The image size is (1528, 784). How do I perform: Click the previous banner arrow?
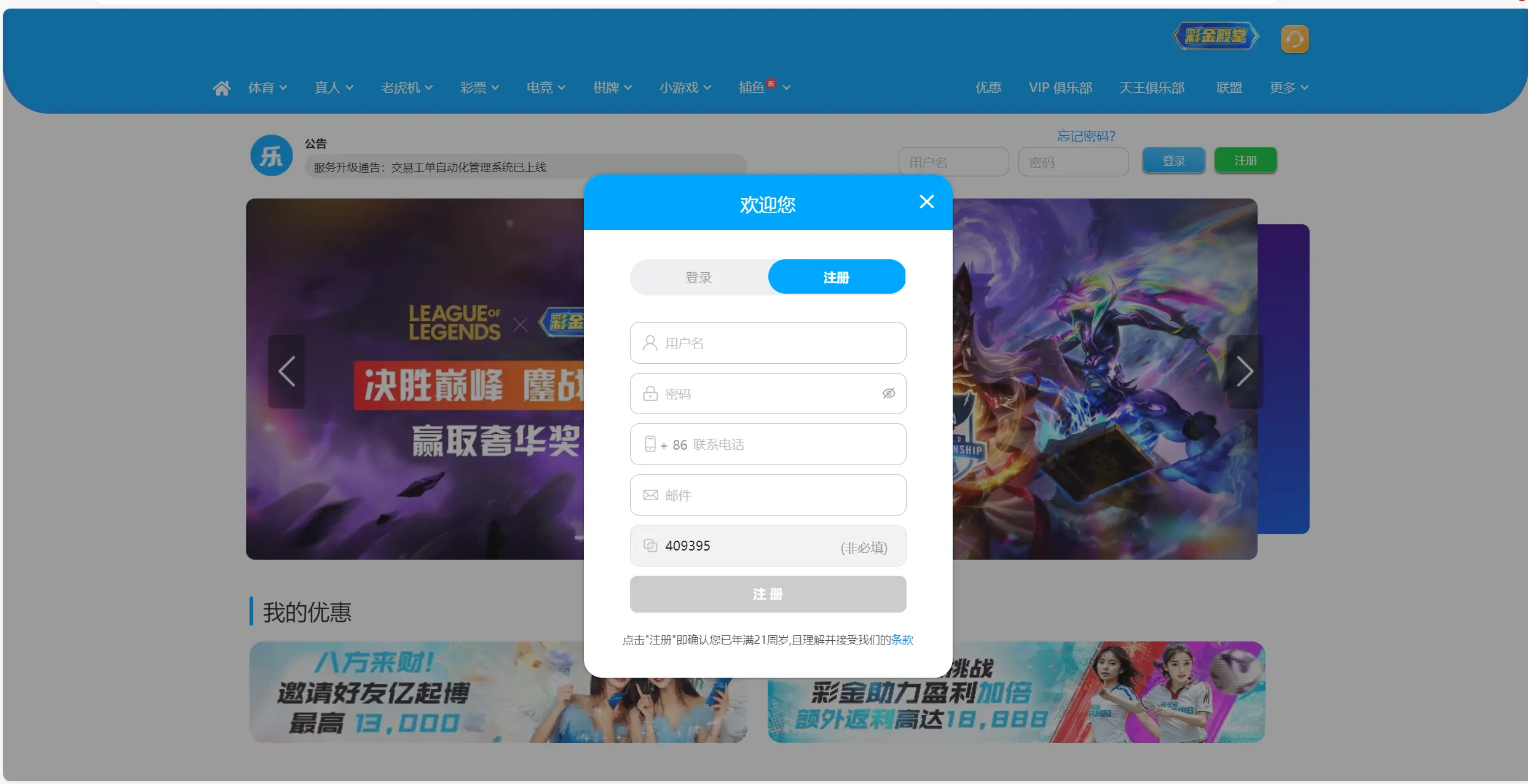tap(286, 372)
